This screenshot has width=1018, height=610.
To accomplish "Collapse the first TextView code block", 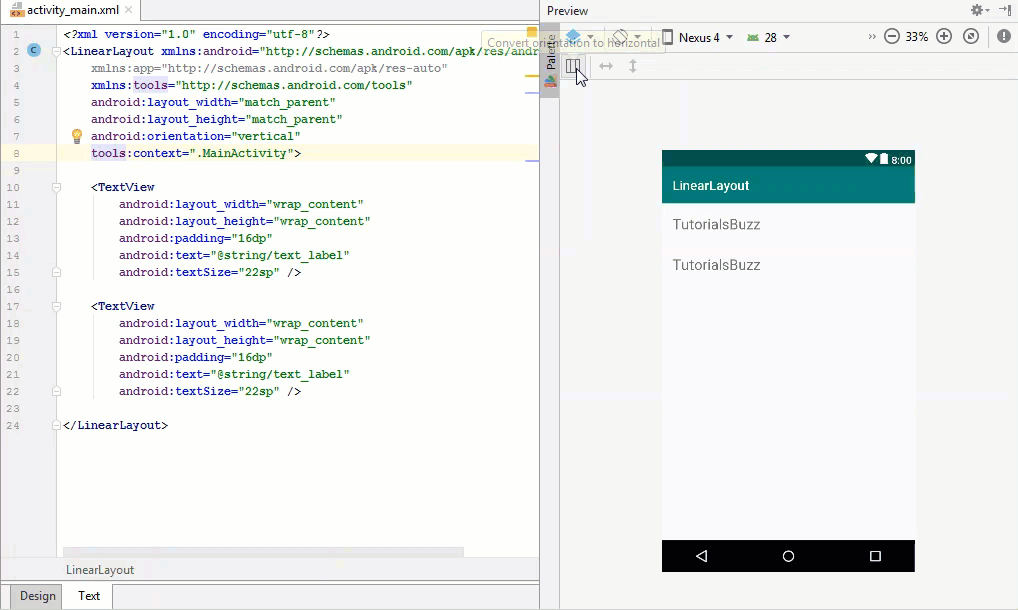I will (x=56, y=186).
